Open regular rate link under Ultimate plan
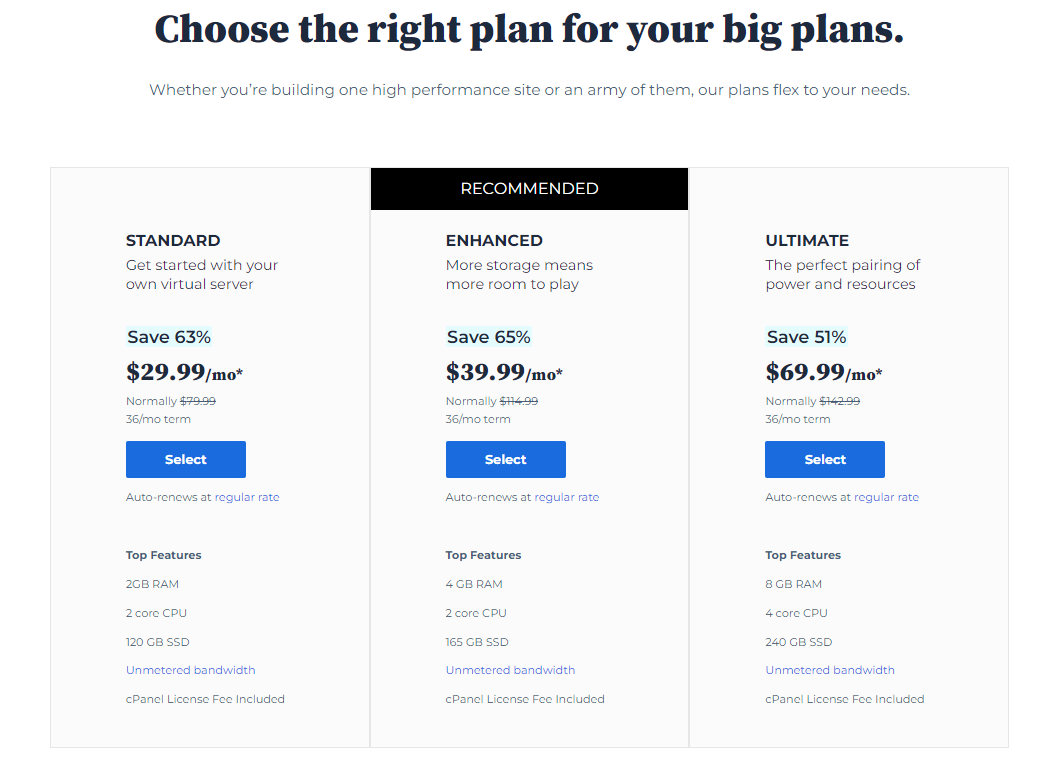The image size is (1060, 776). pyautogui.click(x=886, y=498)
